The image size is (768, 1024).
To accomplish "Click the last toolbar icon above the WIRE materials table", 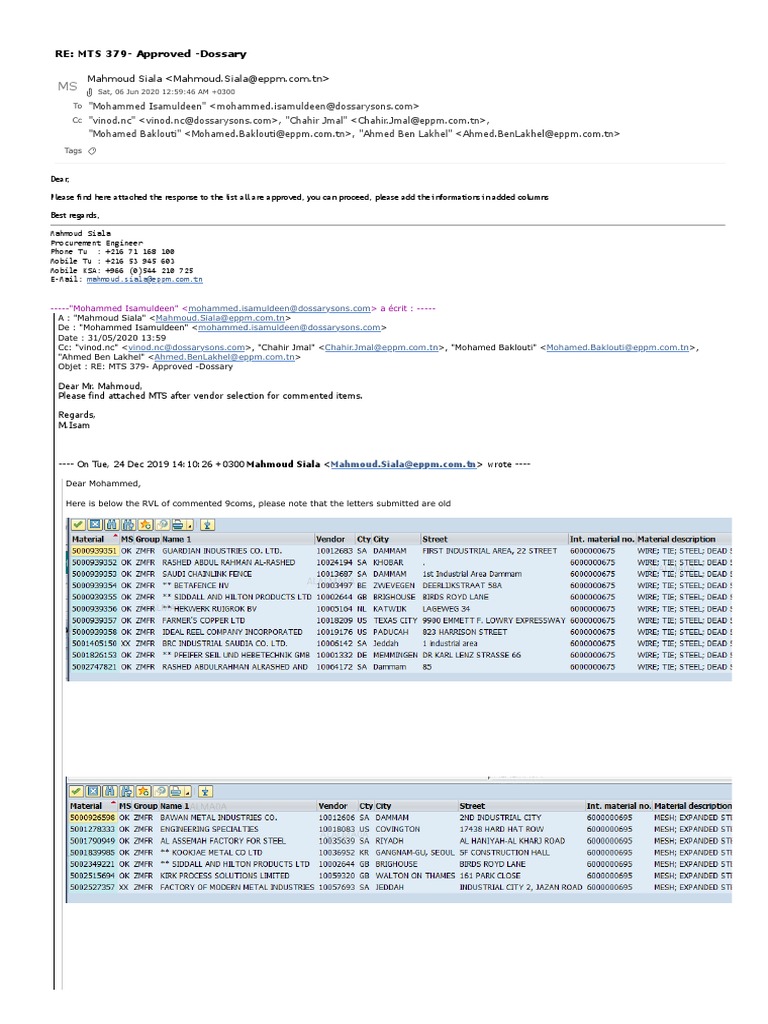I will click(x=207, y=524).
